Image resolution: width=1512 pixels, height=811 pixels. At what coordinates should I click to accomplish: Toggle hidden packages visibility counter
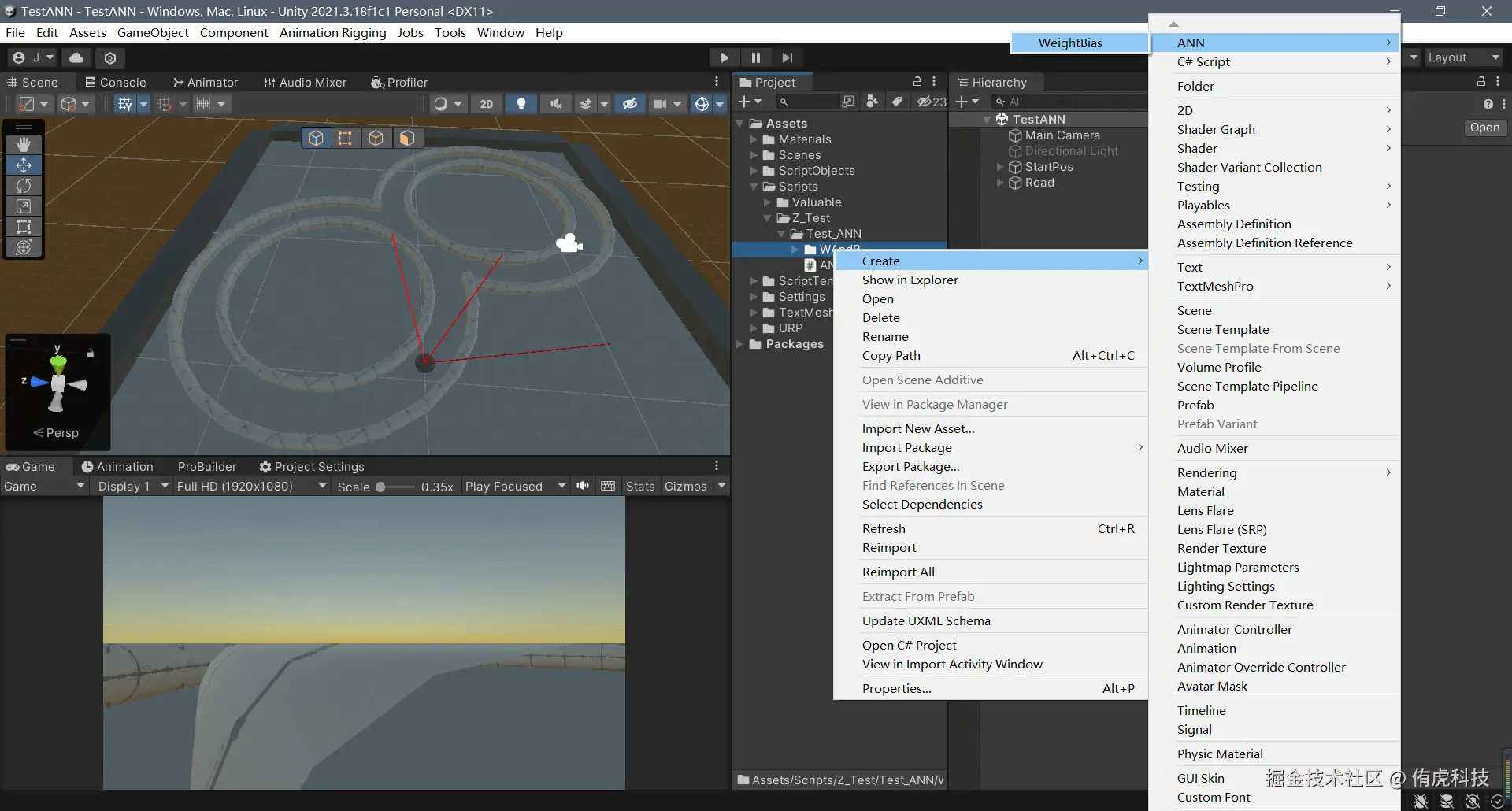tap(932, 102)
